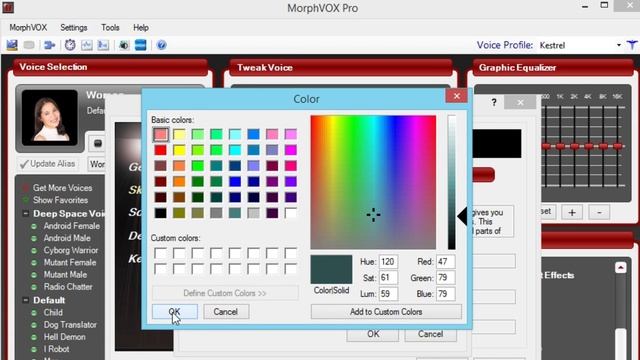
Task: Collapse the Deep Space Voices group
Action: click(25, 213)
